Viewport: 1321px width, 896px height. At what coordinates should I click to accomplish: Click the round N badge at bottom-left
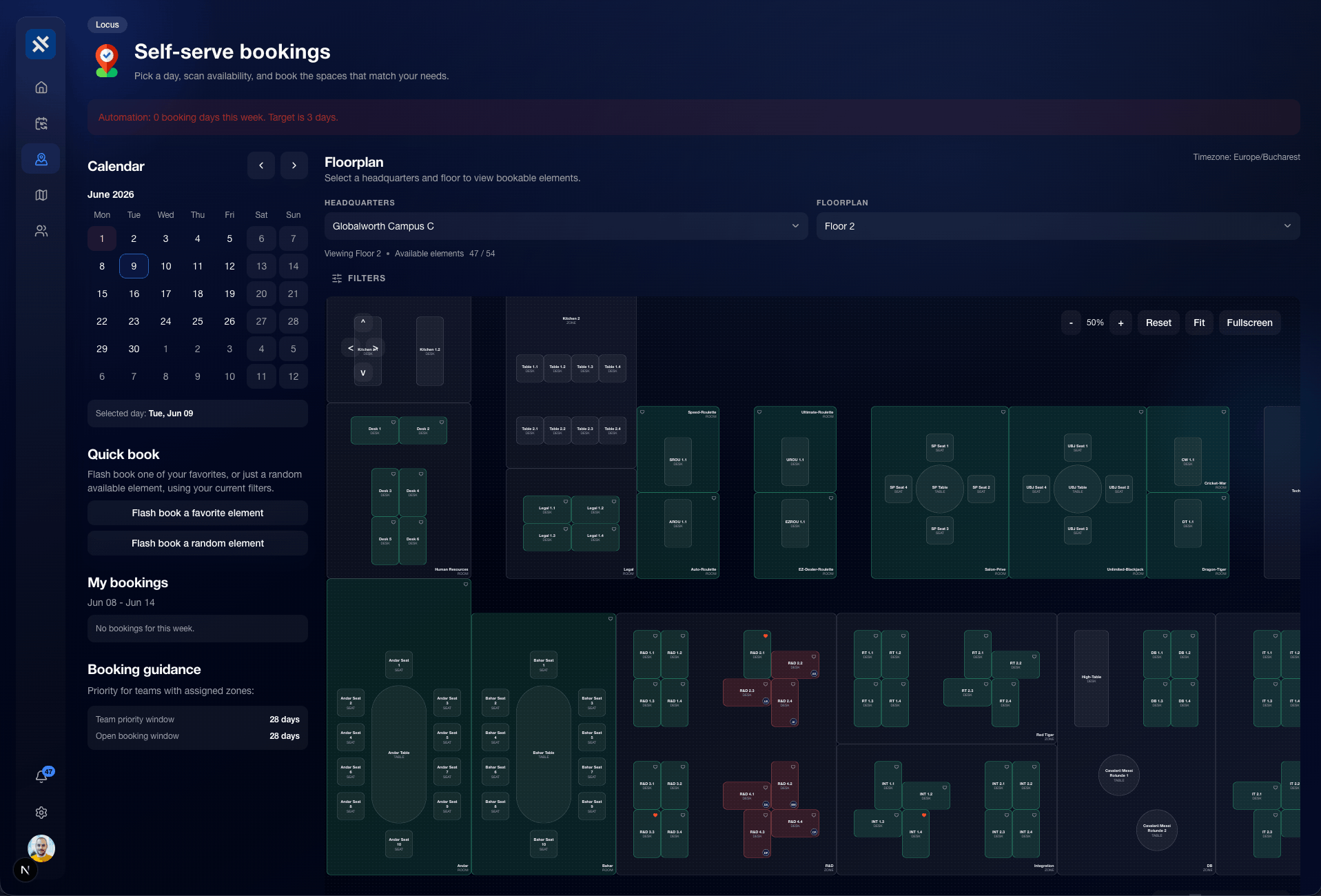coord(25,870)
